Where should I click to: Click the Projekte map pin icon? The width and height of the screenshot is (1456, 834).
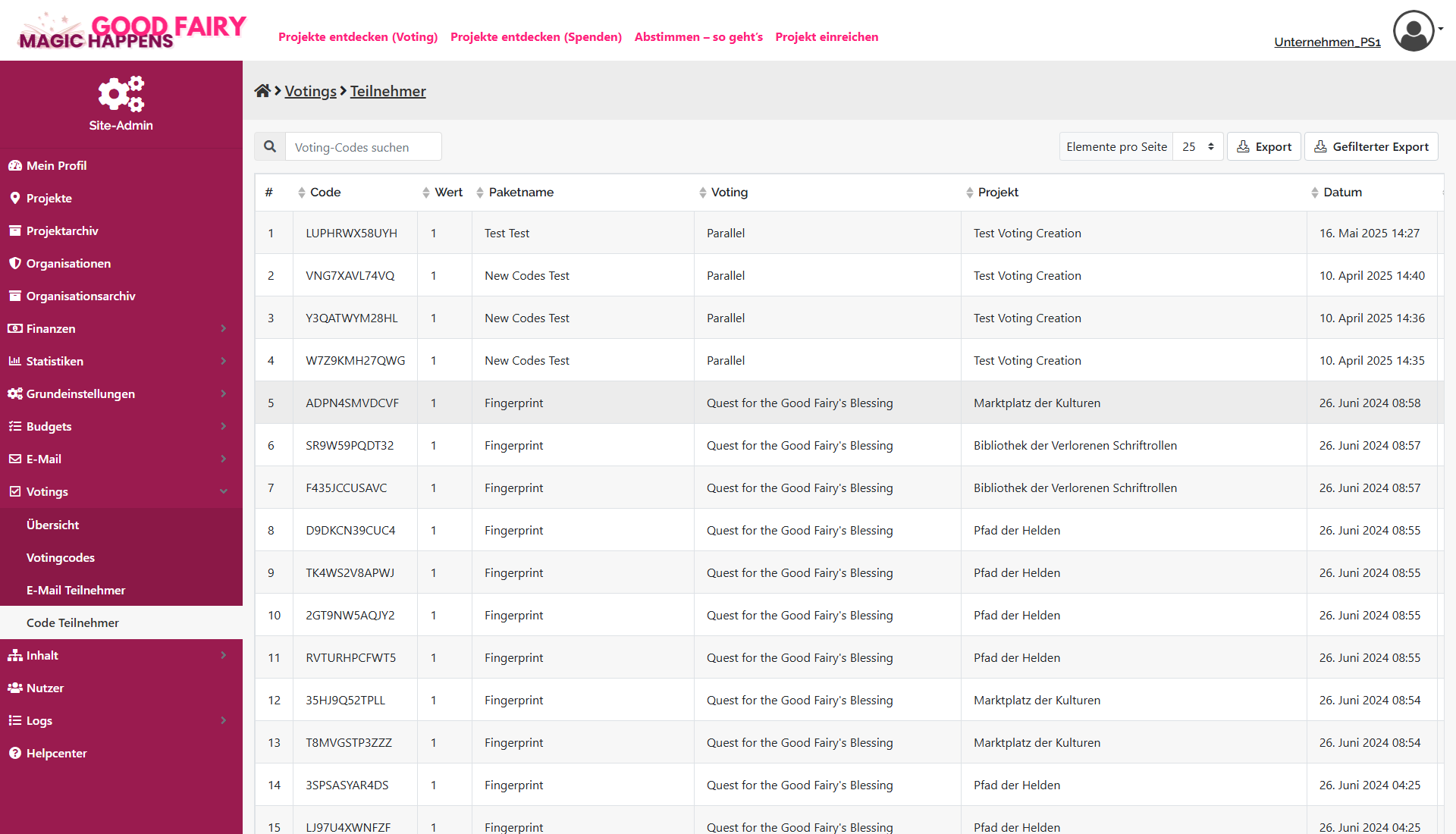click(15, 198)
